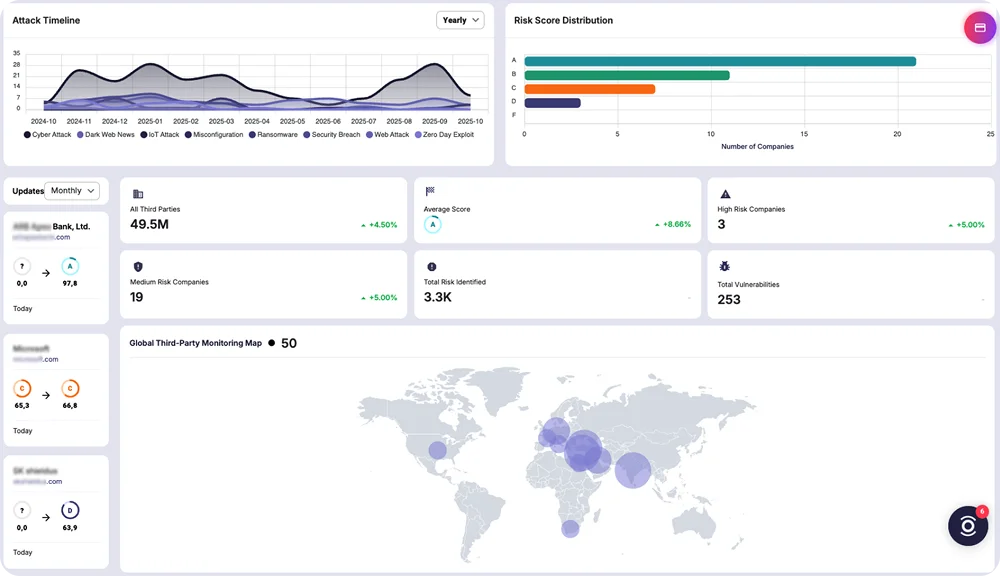Image resolution: width=1000 pixels, height=576 pixels.
Task: Click the grade A ring under Average Score
Action: 432,225
